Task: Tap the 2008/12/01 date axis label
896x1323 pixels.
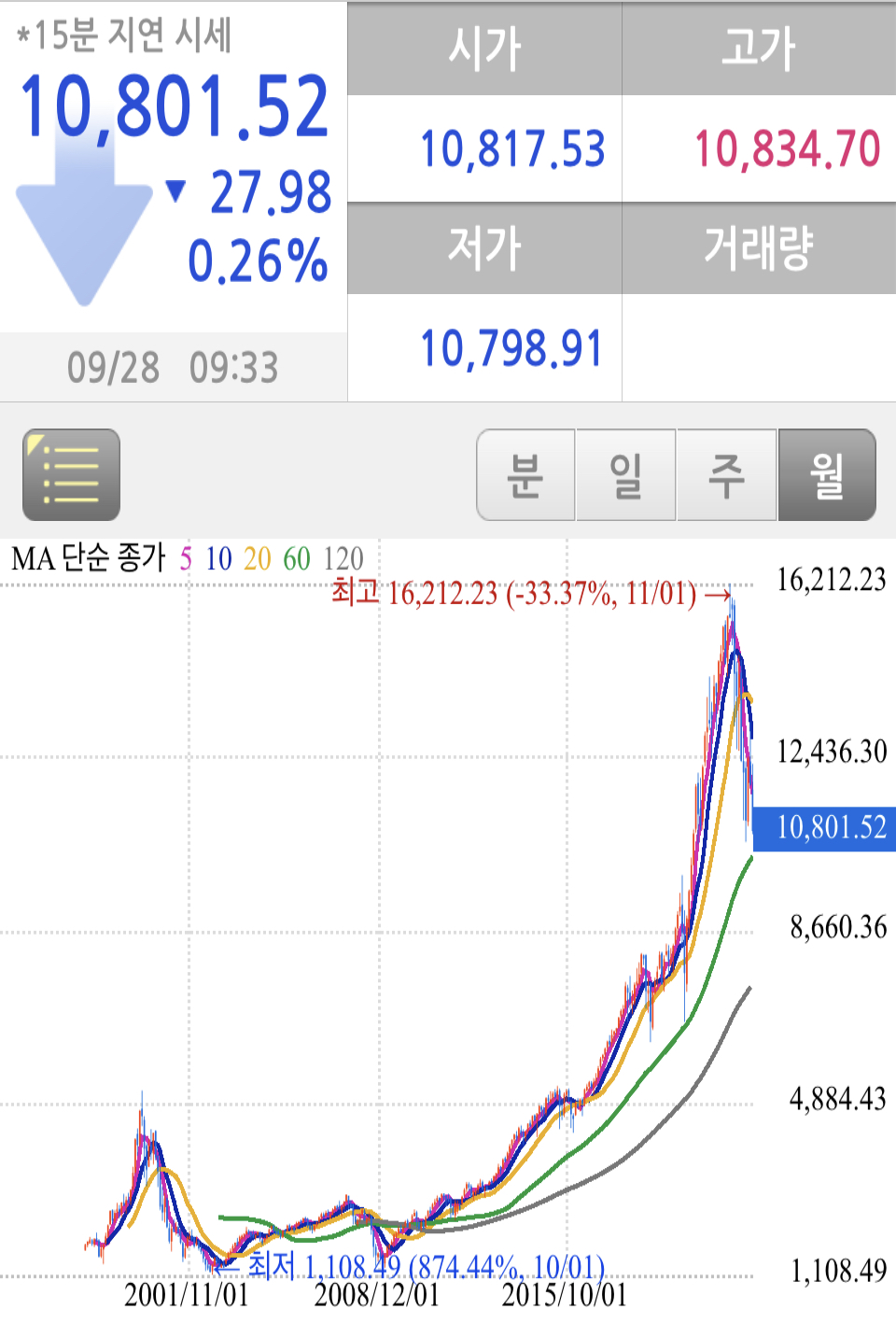Action: [377, 1295]
